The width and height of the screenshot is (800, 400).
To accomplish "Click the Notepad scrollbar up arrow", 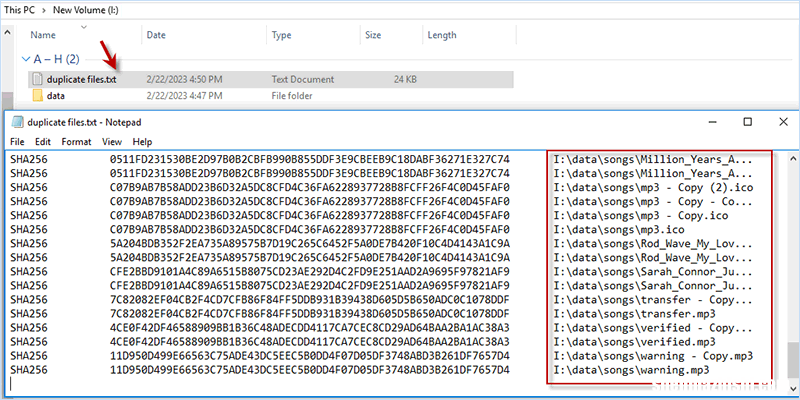I will point(793,159).
